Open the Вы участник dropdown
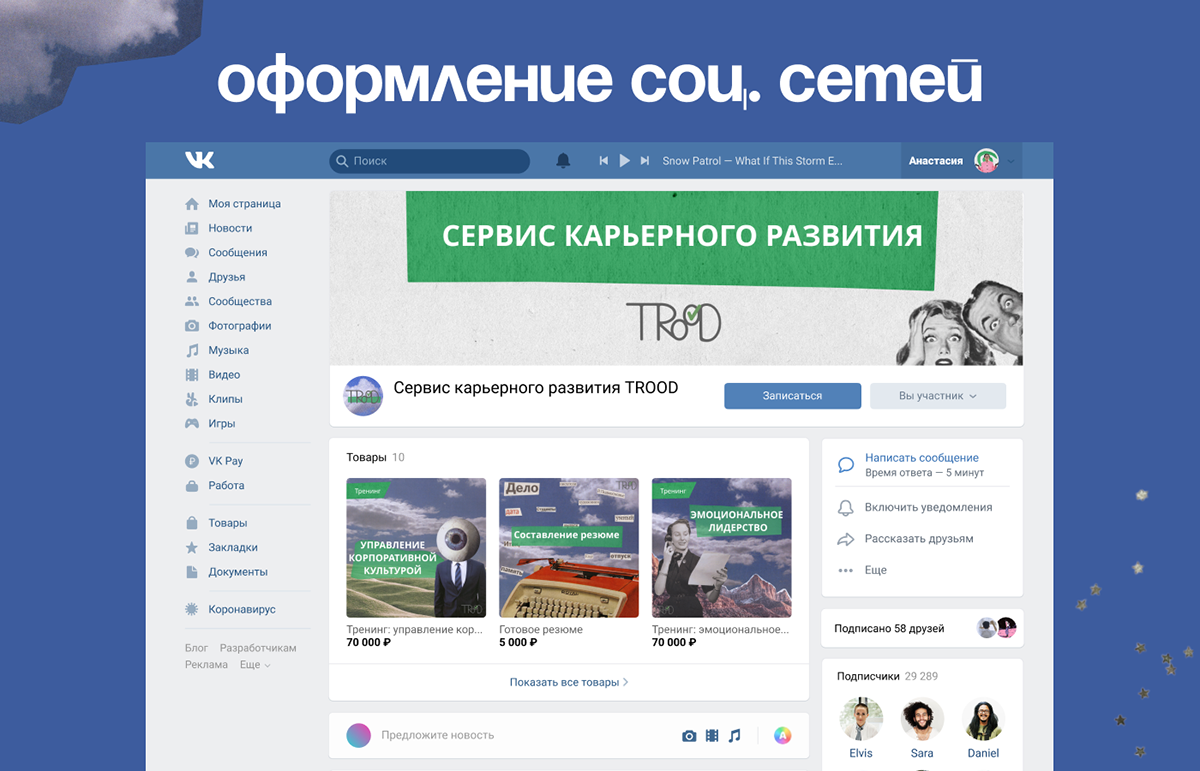This screenshot has height=771, width=1200. tap(938, 396)
